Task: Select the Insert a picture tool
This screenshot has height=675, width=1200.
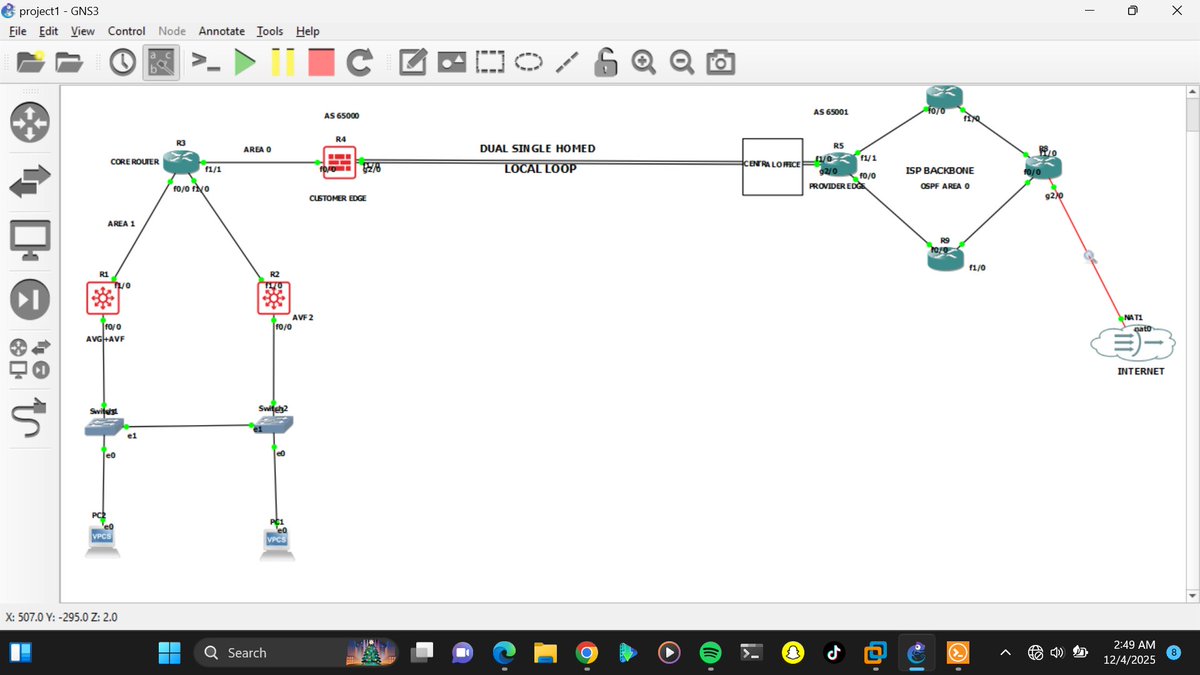Action: [x=451, y=63]
